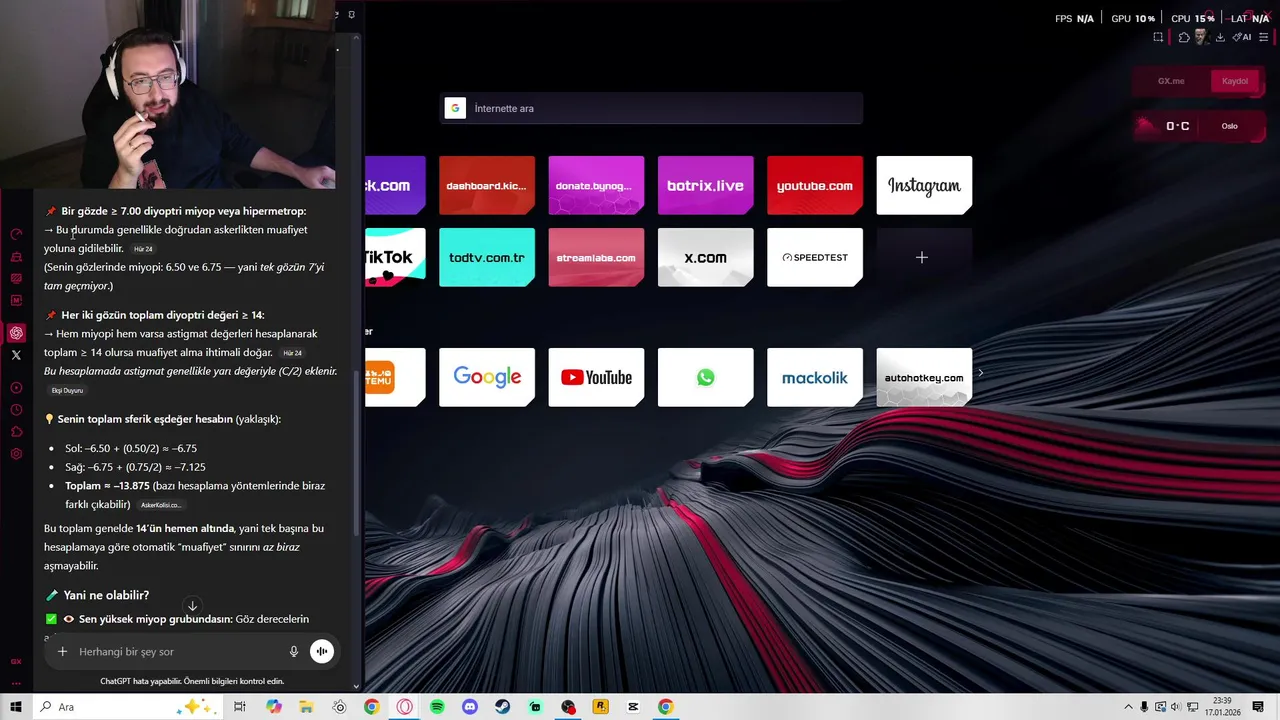This screenshot has height=720, width=1280.
Task: Open sidebar Settings gear icon
Action: (x=16, y=454)
